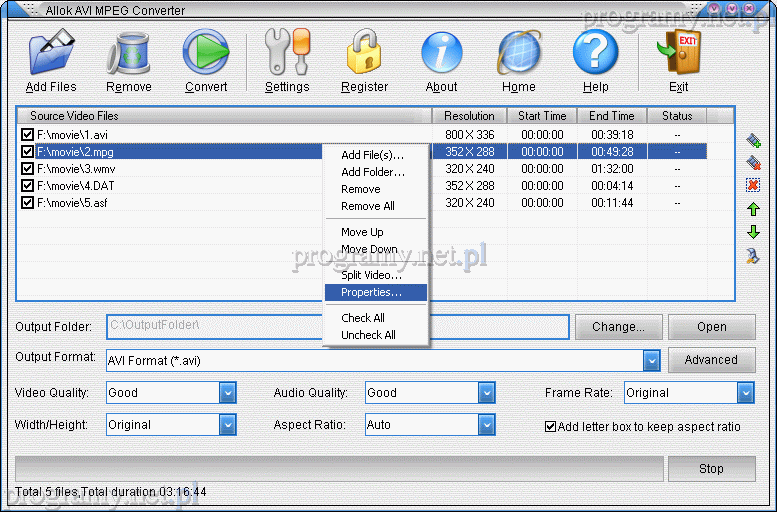The image size is (777, 512).
Task: Click the Change... output folder button
Action: coord(617,327)
